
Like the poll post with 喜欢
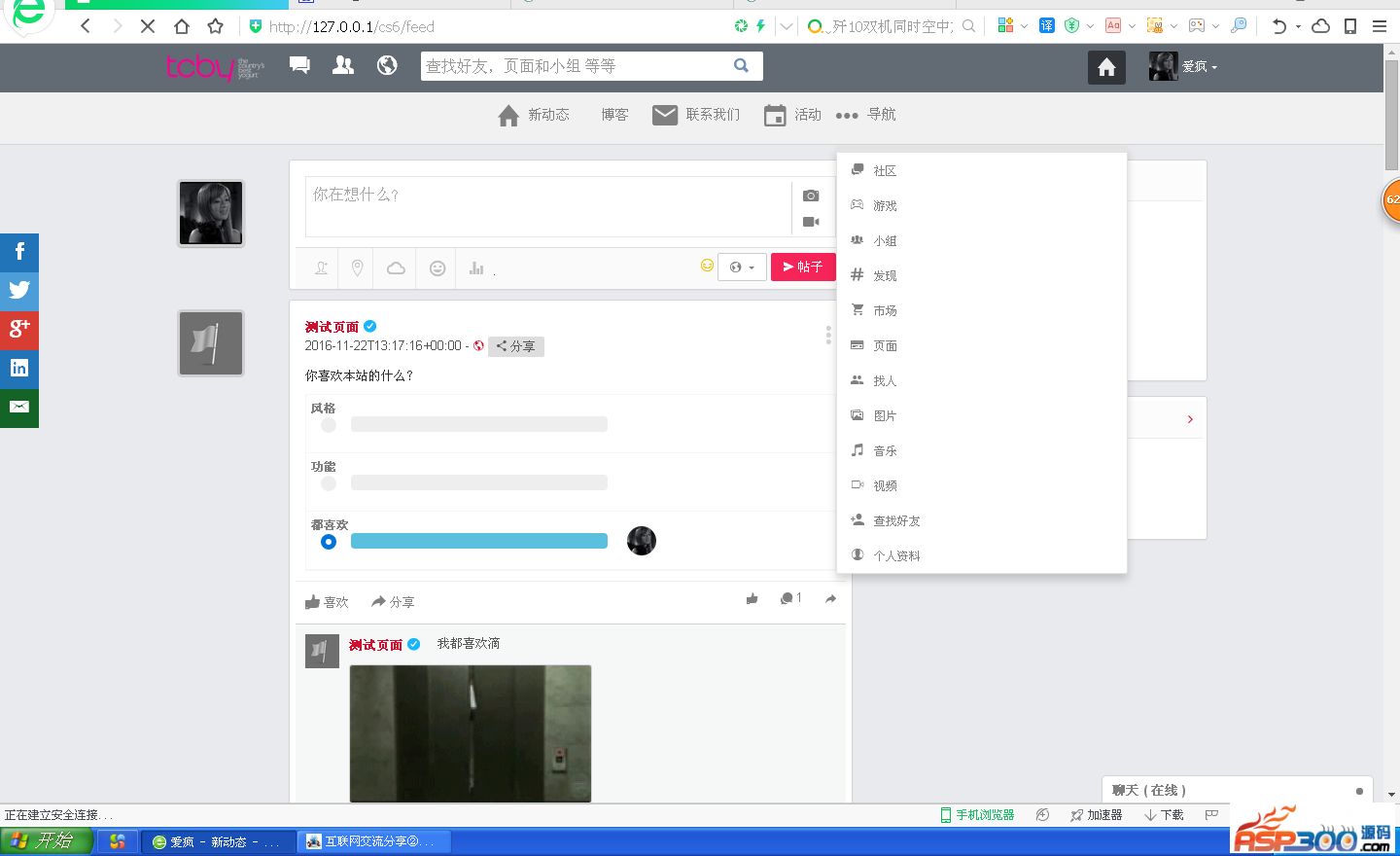(x=327, y=602)
